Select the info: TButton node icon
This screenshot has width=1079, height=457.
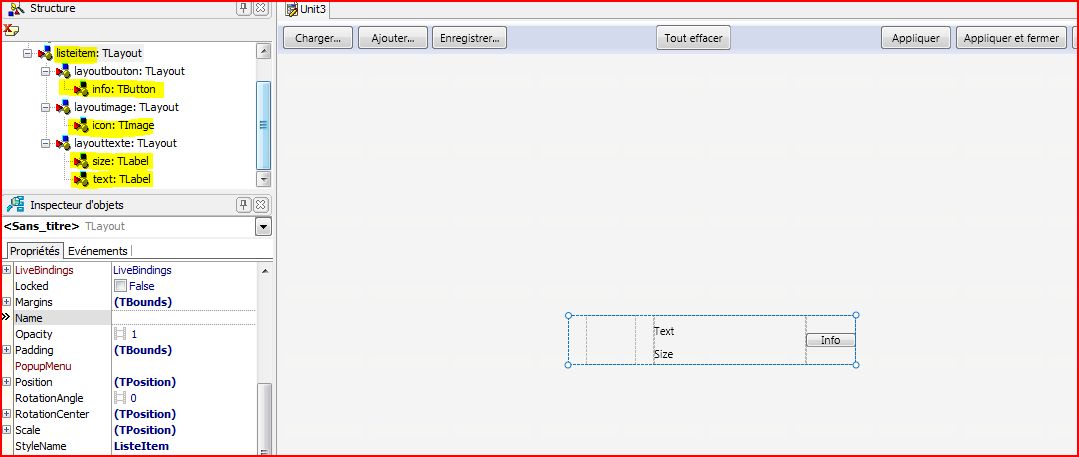click(x=81, y=89)
